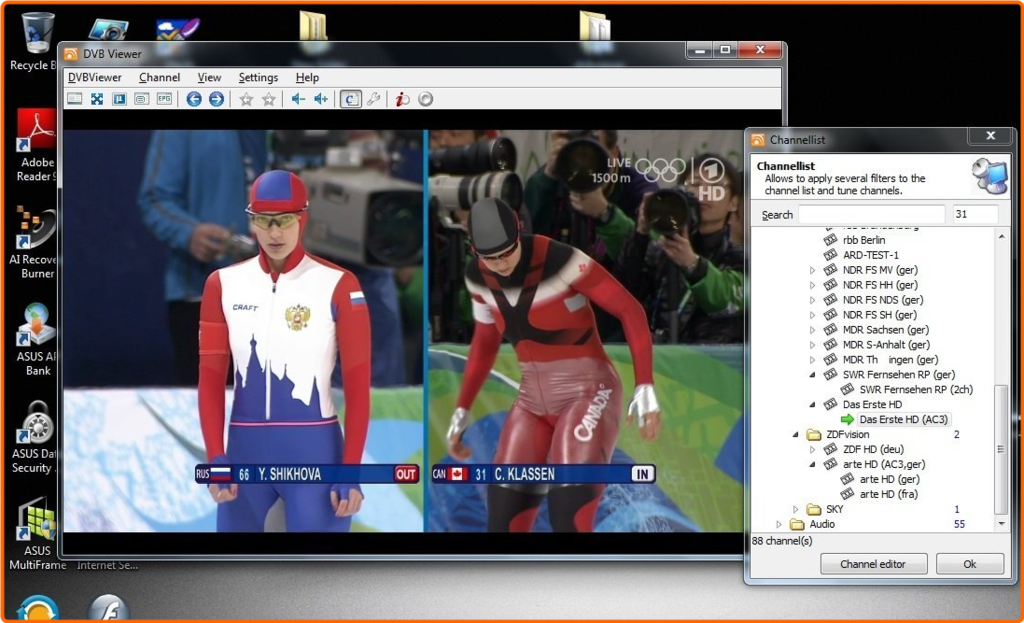
Task: Click the channel icon beside rbb Berlin
Action: (x=830, y=240)
